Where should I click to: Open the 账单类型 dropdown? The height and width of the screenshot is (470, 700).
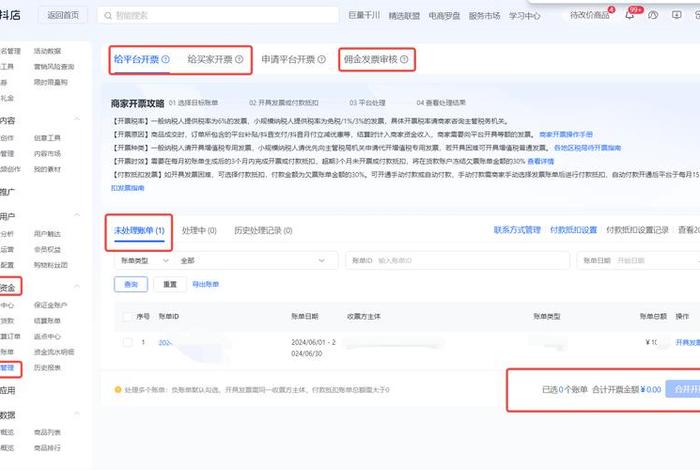click(x=144, y=261)
